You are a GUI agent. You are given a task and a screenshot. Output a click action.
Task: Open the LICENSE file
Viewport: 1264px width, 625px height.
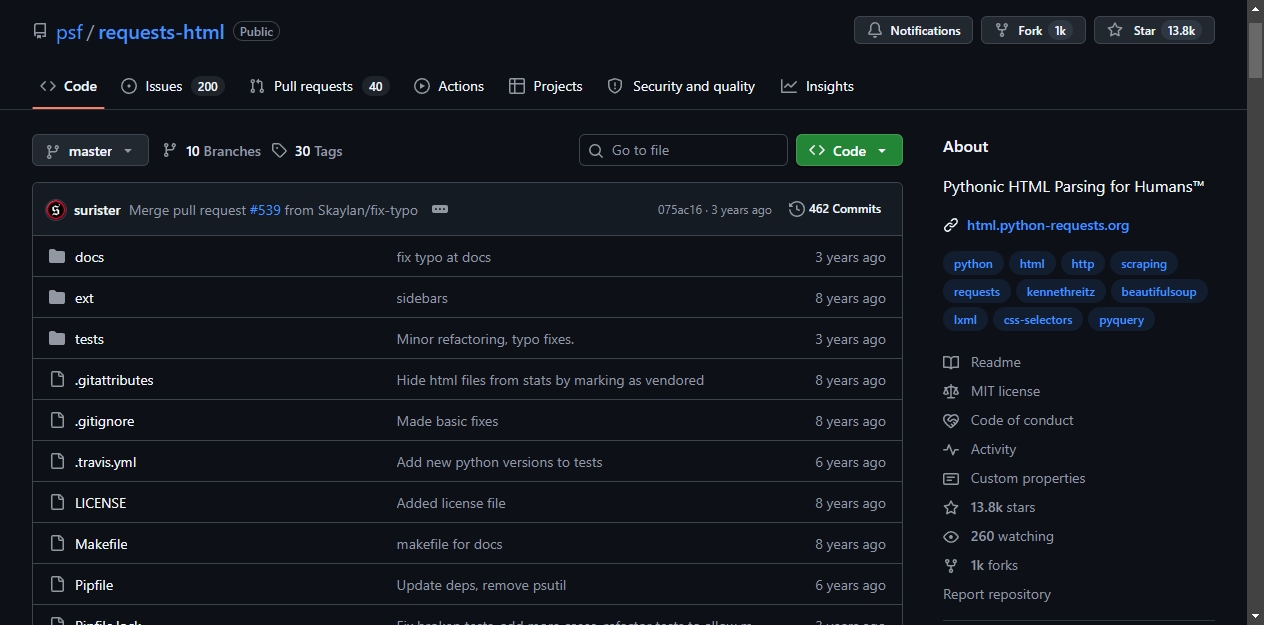click(x=101, y=503)
